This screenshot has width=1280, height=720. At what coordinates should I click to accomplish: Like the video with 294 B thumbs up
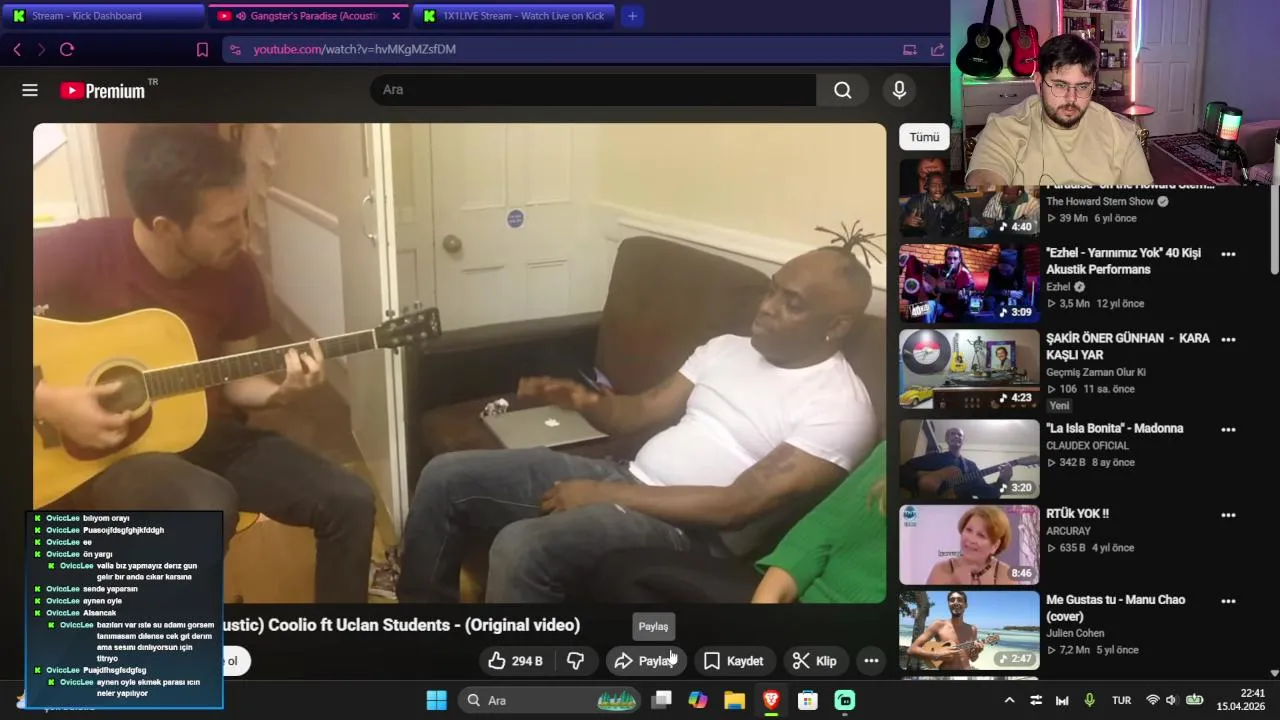click(514, 661)
